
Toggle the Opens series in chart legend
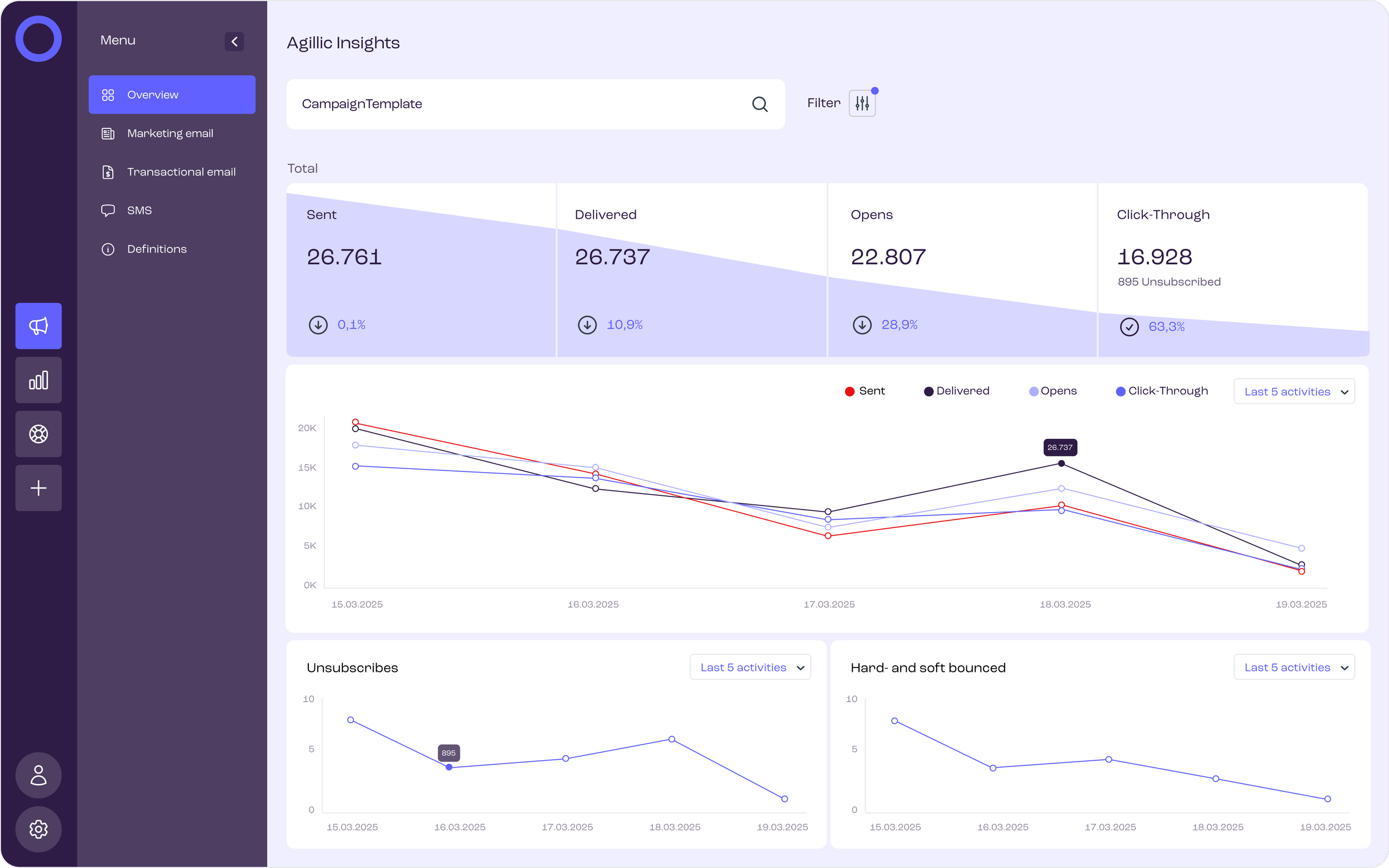click(x=1052, y=391)
